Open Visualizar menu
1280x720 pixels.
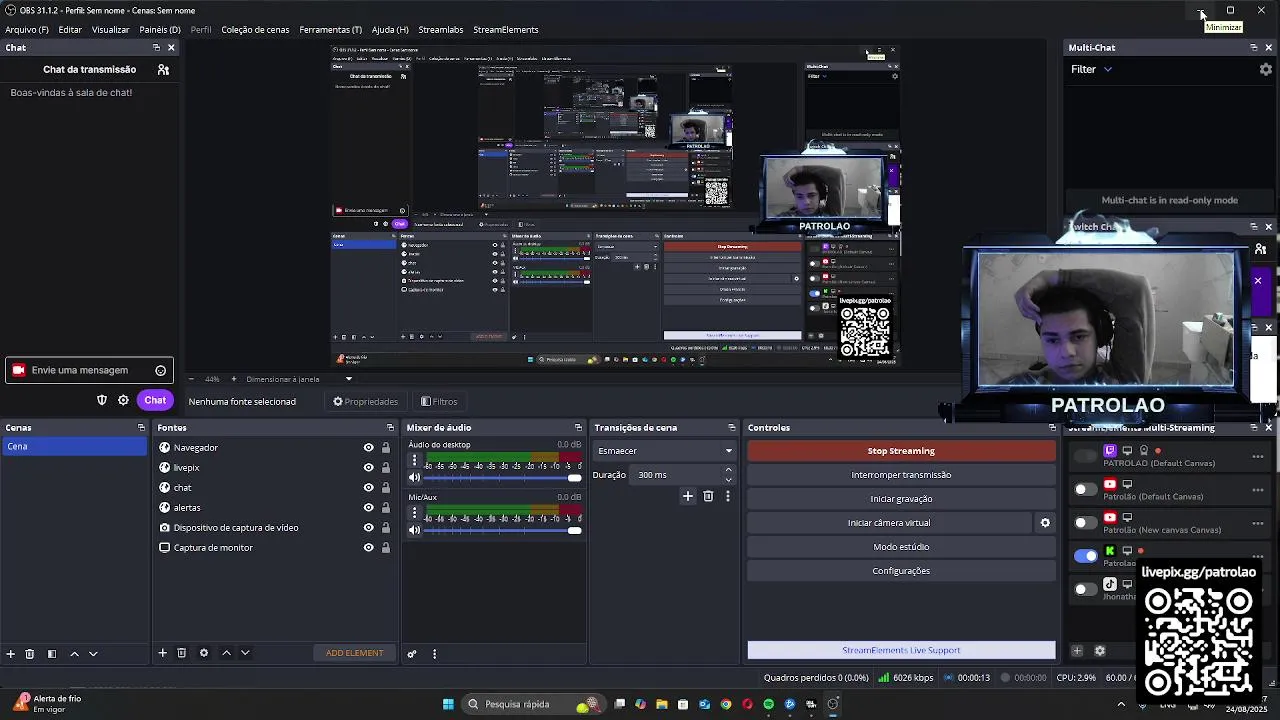(x=111, y=30)
